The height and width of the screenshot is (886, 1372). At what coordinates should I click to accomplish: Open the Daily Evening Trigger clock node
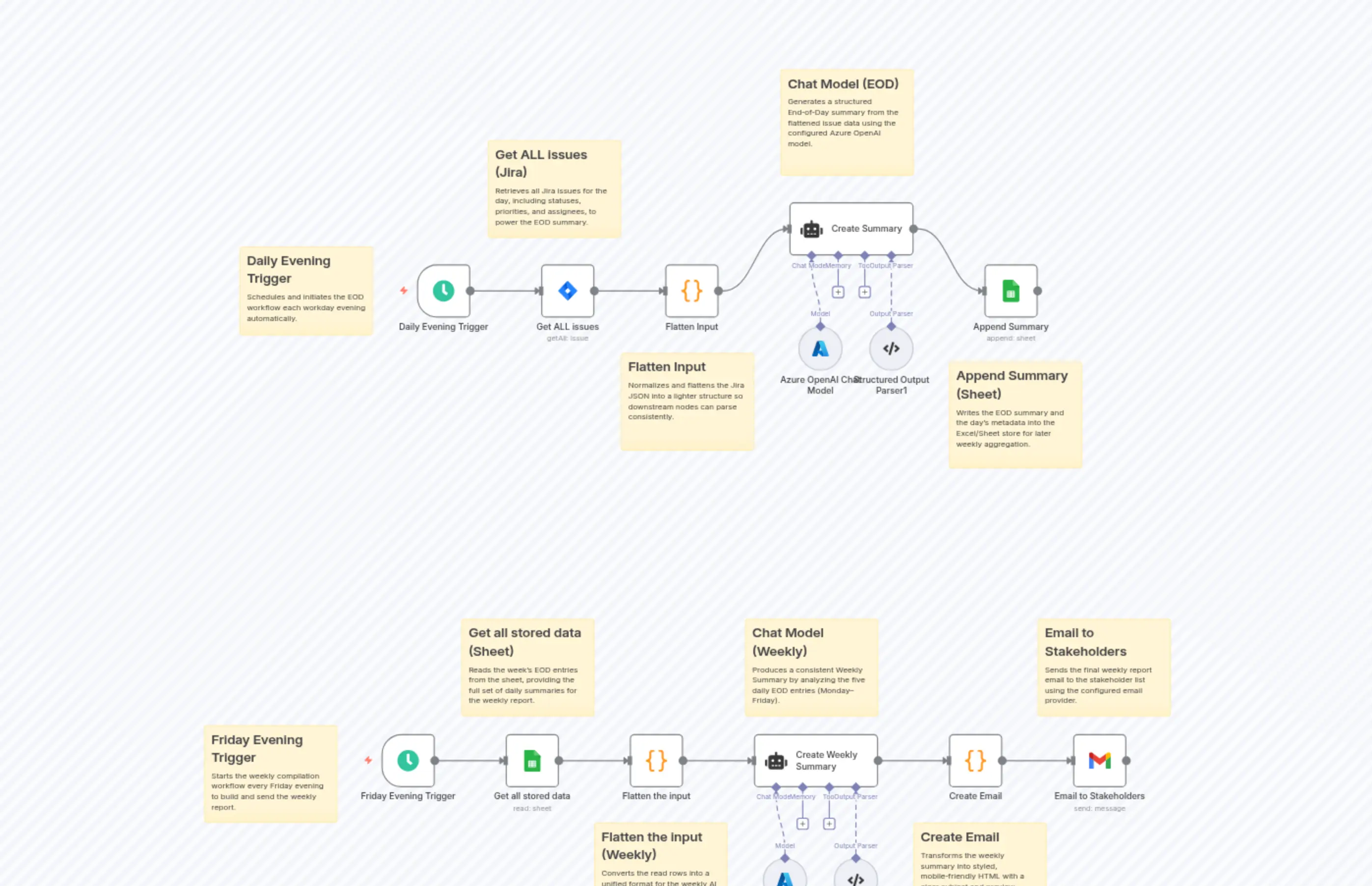(x=444, y=291)
